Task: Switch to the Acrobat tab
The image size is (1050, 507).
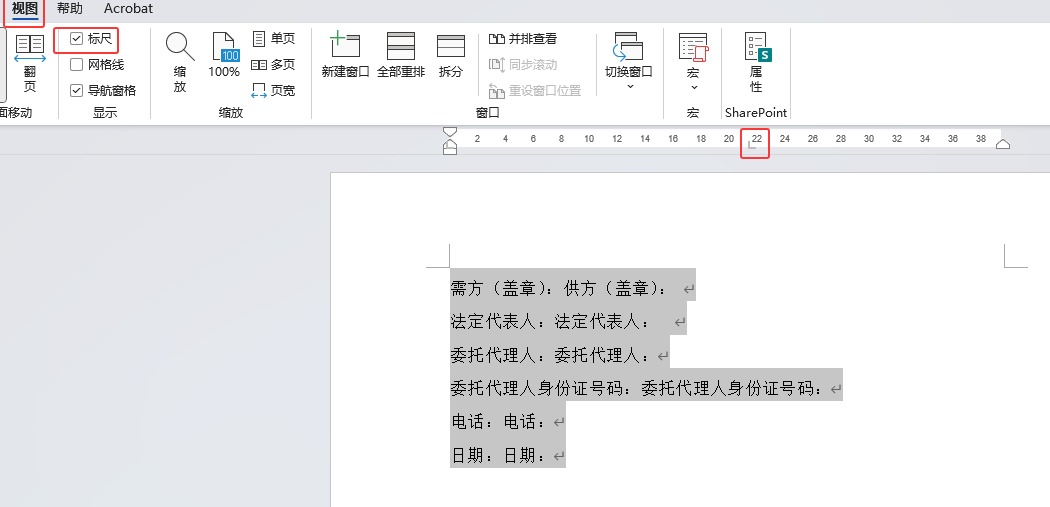Action: coord(128,9)
